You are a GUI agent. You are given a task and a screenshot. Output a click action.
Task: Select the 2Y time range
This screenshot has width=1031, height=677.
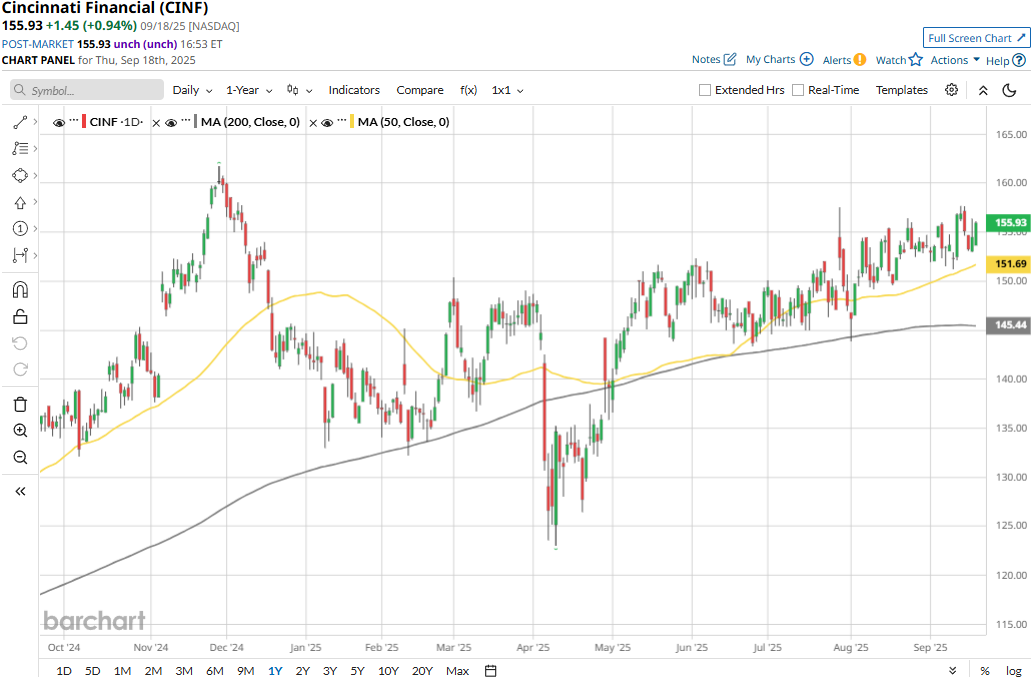[x=302, y=670]
